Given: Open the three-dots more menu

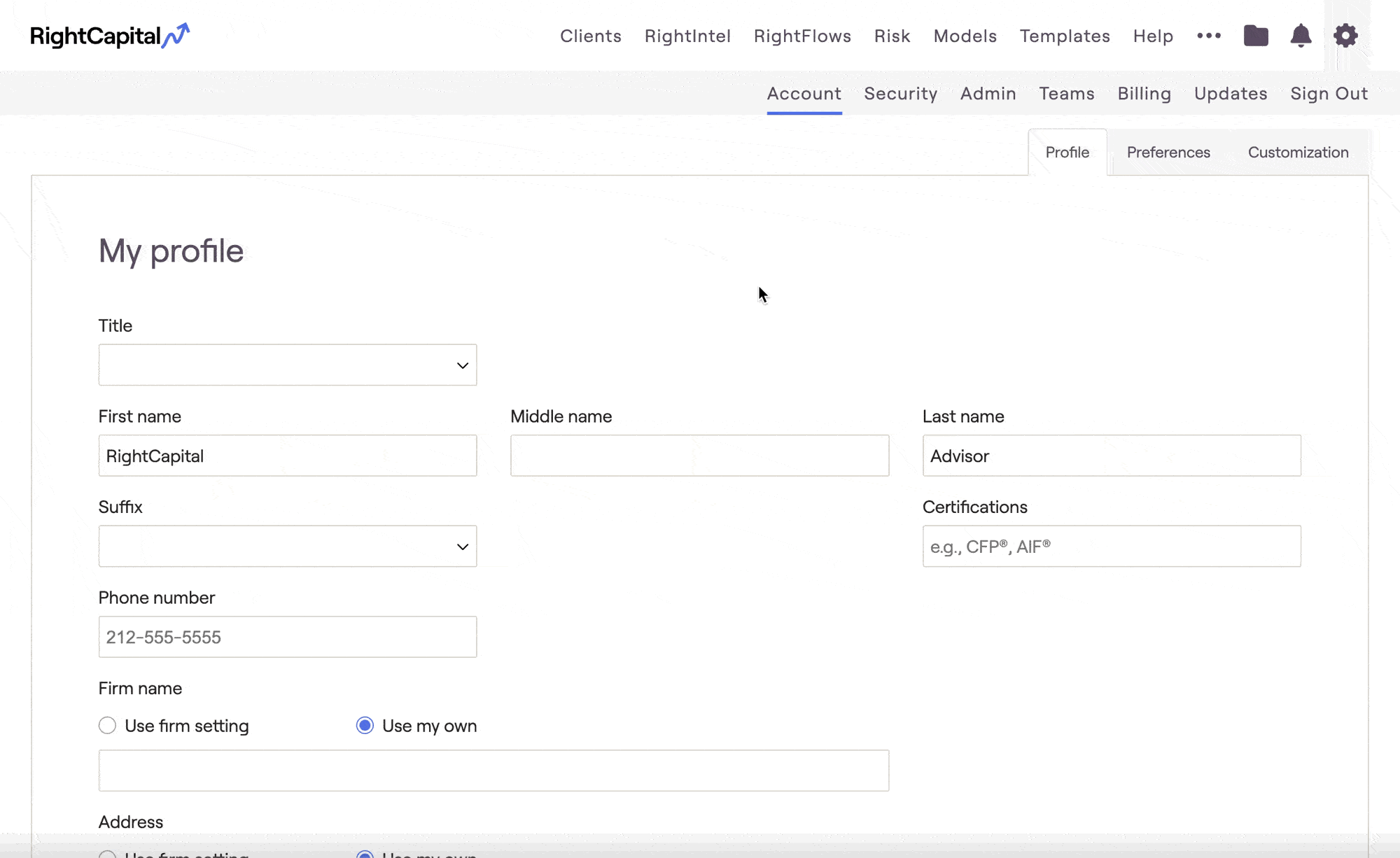Looking at the screenshot, I should pos(1209,36).
